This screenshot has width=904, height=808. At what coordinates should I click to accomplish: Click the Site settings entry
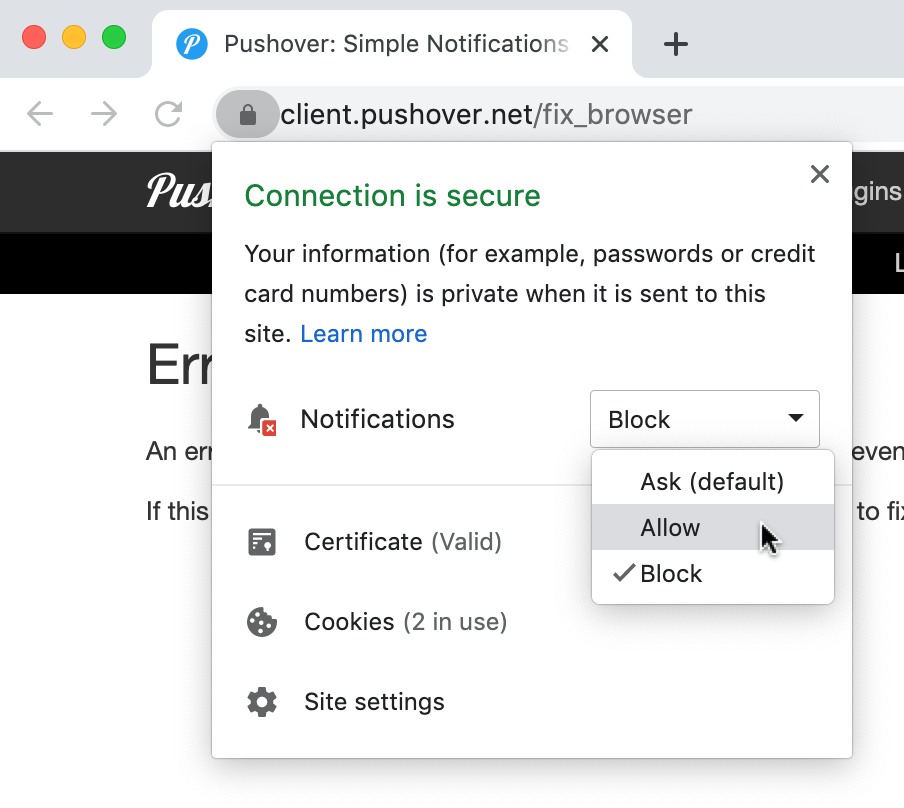pos(373,701)
